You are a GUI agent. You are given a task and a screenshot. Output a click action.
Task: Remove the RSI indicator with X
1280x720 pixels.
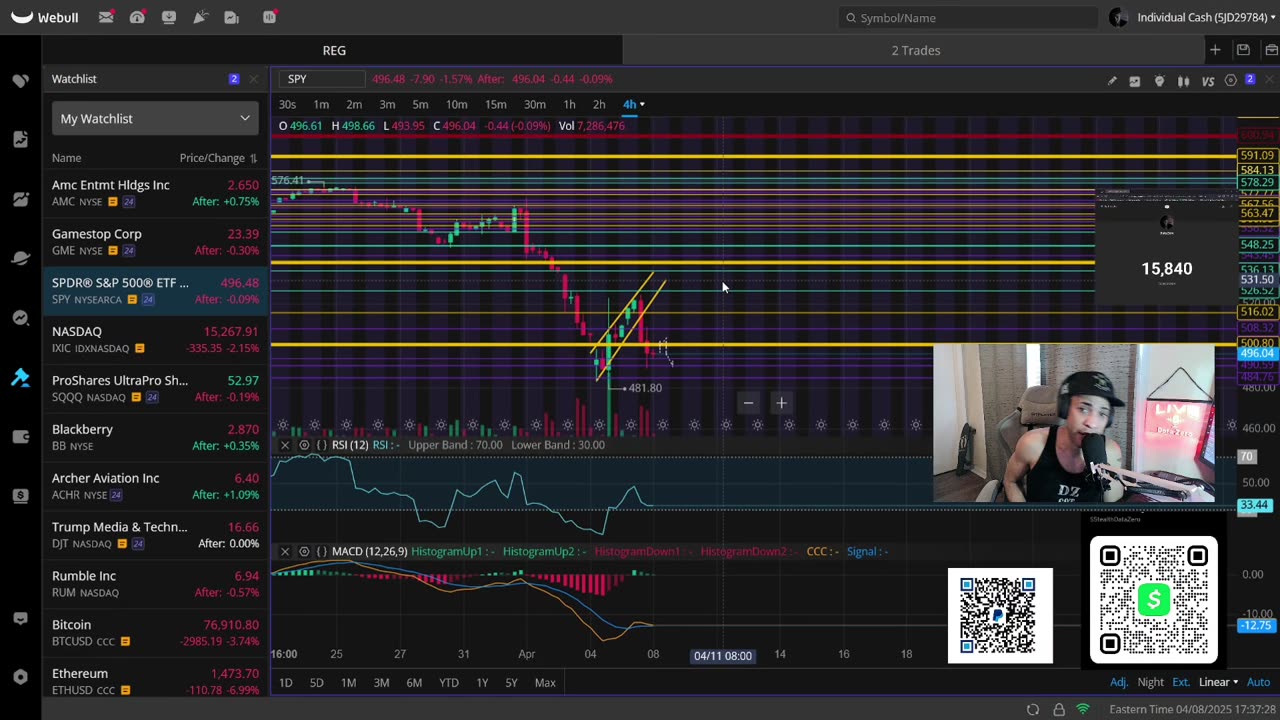point(285,445)
